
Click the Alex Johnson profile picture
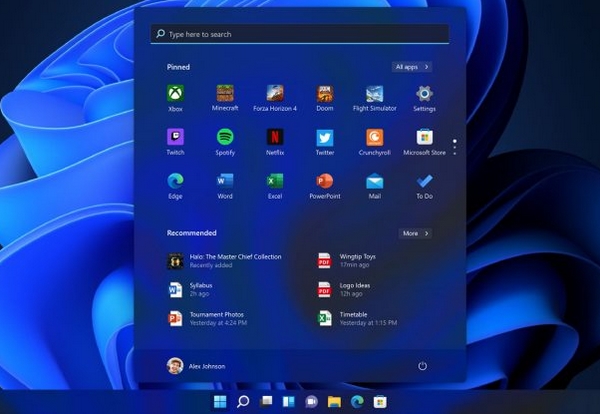[175, 366]
